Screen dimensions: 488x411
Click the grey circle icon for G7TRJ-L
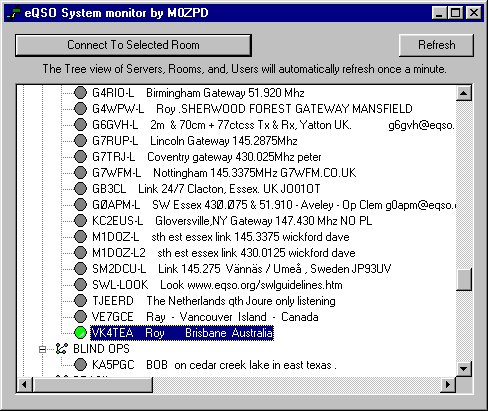(x=80, y=156)
